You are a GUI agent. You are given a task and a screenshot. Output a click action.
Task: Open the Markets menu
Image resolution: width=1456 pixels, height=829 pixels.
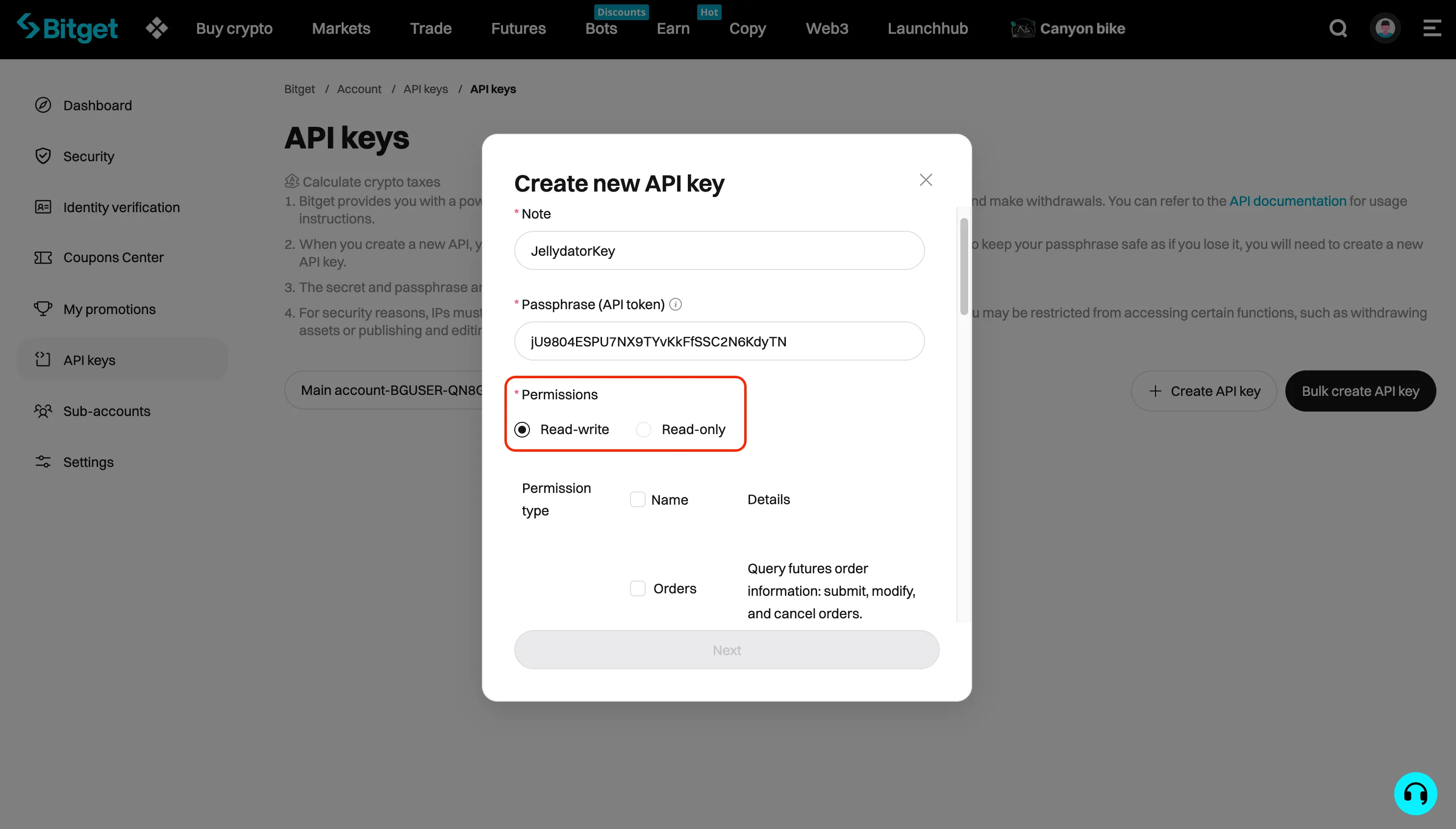[x=341, y=28]
